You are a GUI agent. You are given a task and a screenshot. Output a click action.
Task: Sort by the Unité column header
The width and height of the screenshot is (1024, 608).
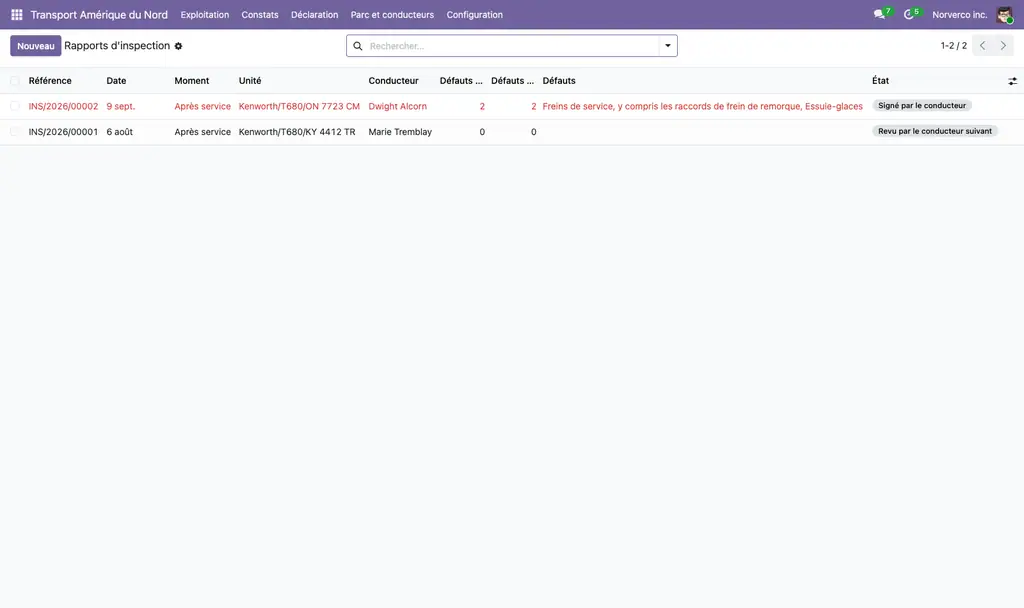pyautogui.click(x=249, y=81)
